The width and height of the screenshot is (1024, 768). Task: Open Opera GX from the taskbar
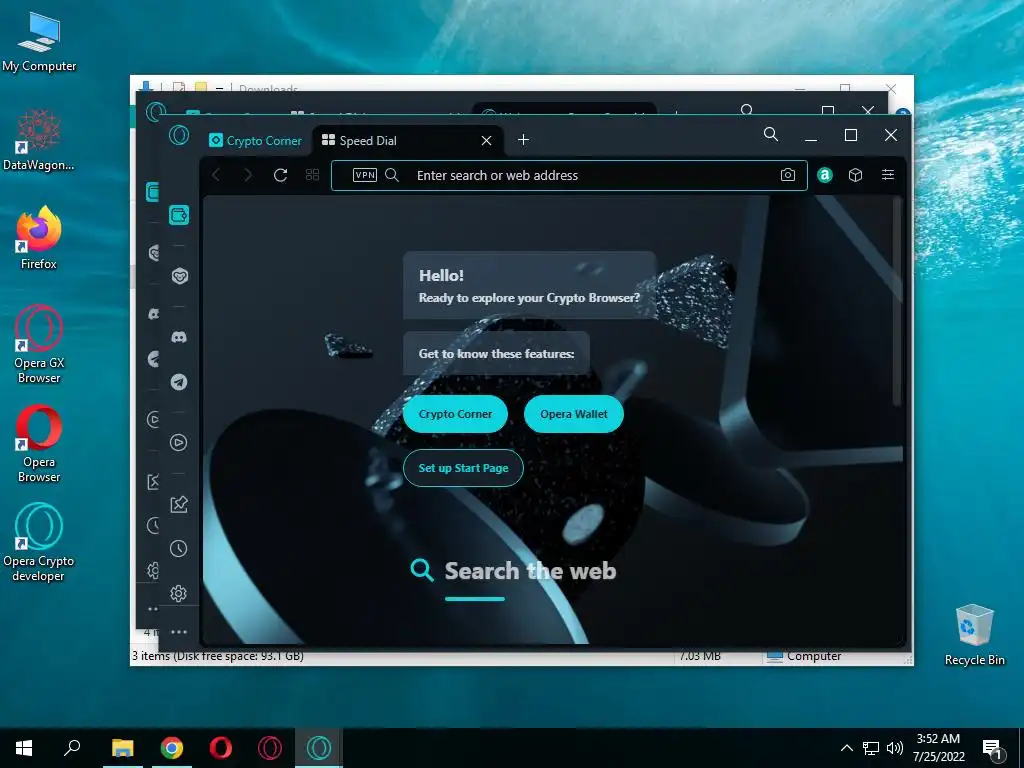coord(270,748)
